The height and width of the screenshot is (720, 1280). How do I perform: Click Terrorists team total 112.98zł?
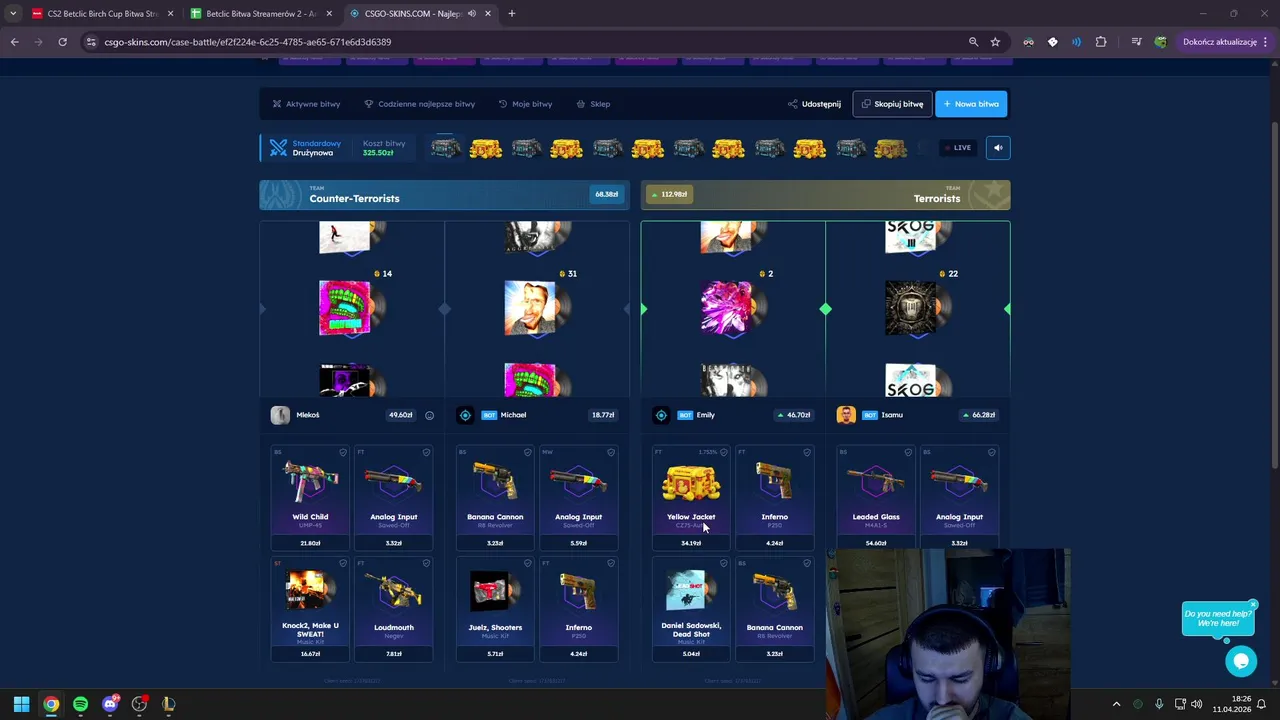(670, 194)
